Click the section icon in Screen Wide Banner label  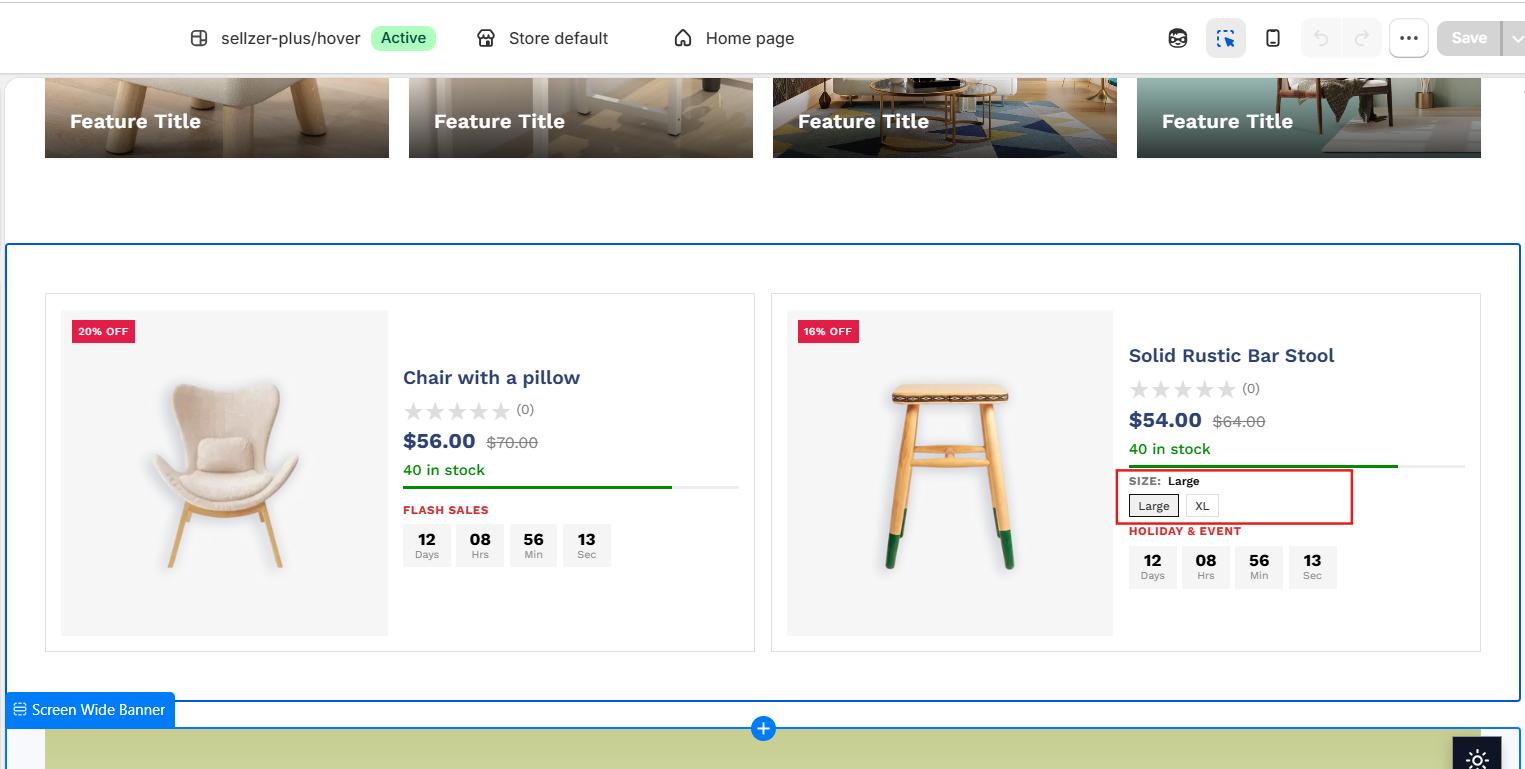(x=20, y=709)
